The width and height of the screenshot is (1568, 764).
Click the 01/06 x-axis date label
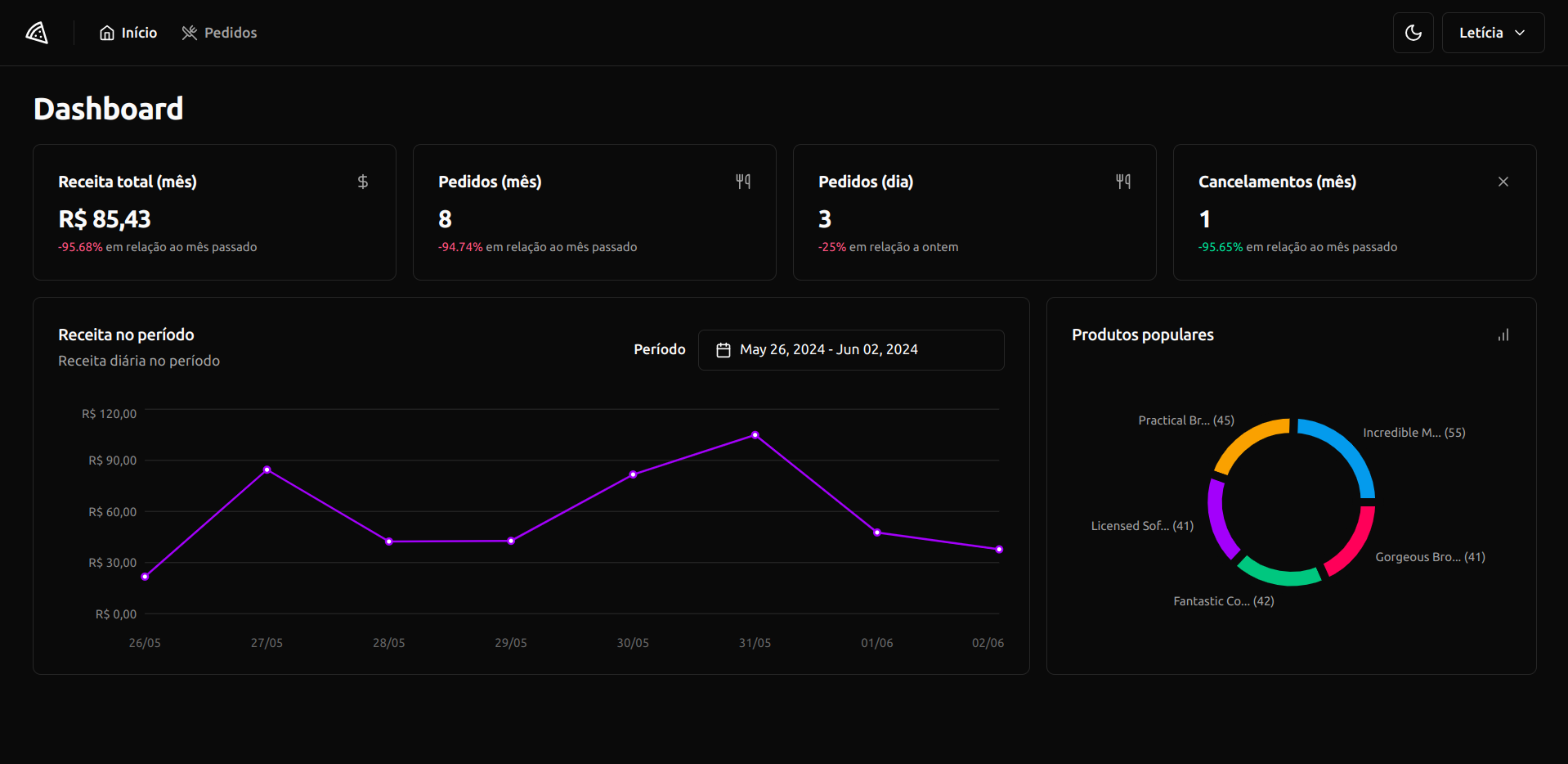[x=876, y=643]
